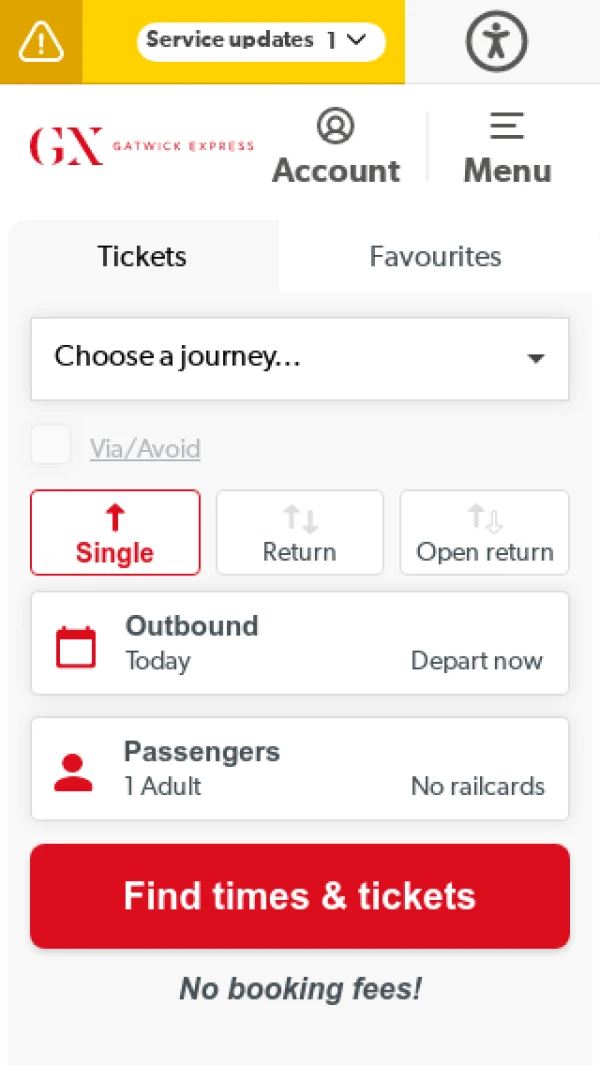Expand the Passengers selector

[x=300, y=769]
